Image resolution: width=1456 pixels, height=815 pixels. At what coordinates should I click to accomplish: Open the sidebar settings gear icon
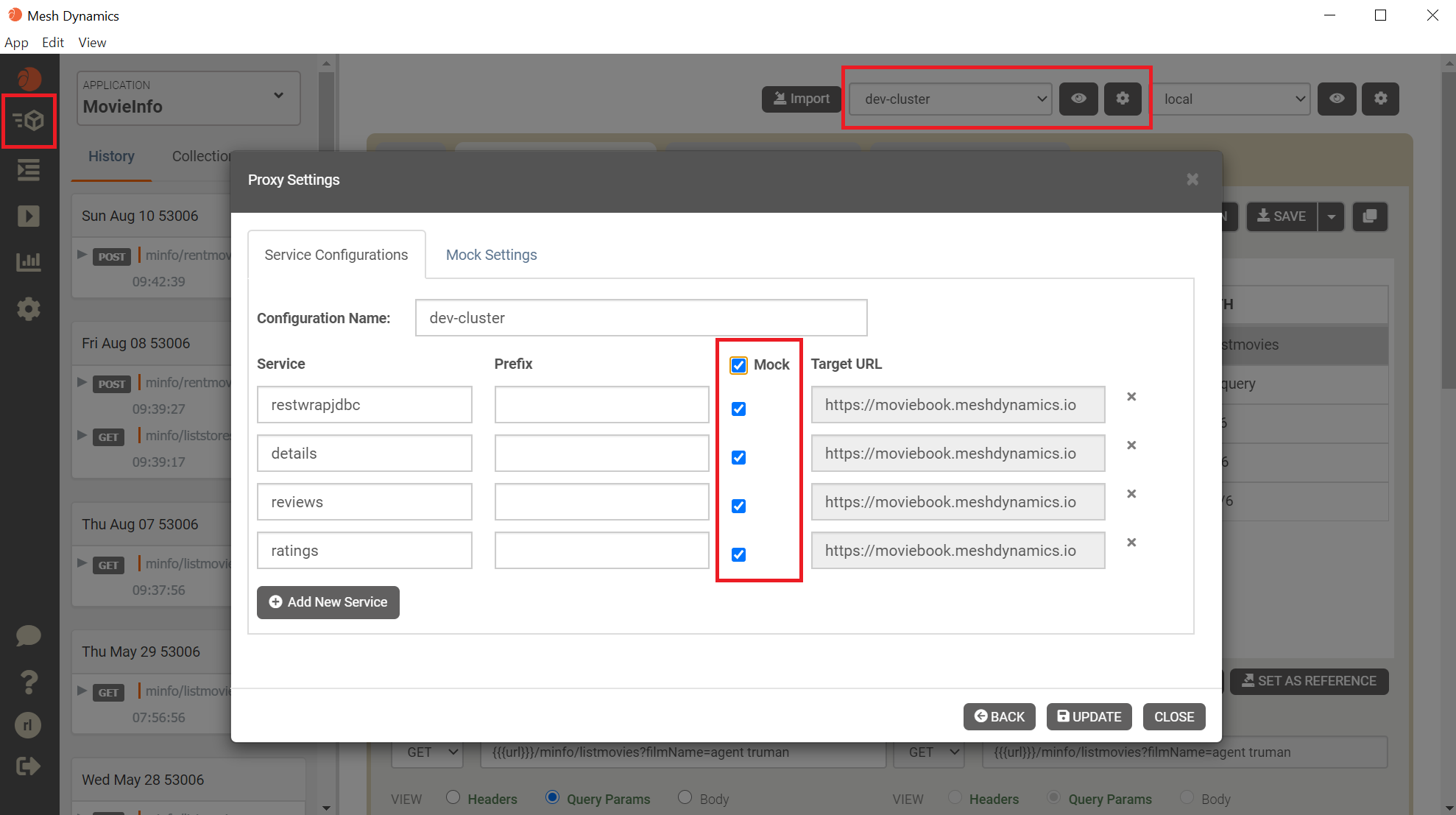tap(29, 308)
